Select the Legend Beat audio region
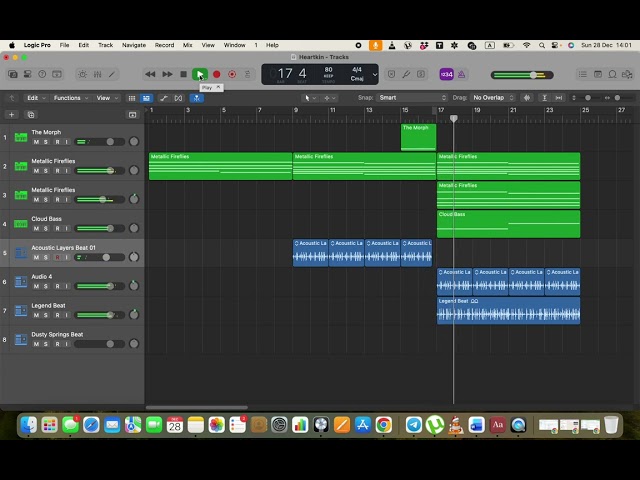This screenshot has width=640, height=480. (x=508, y=311)
